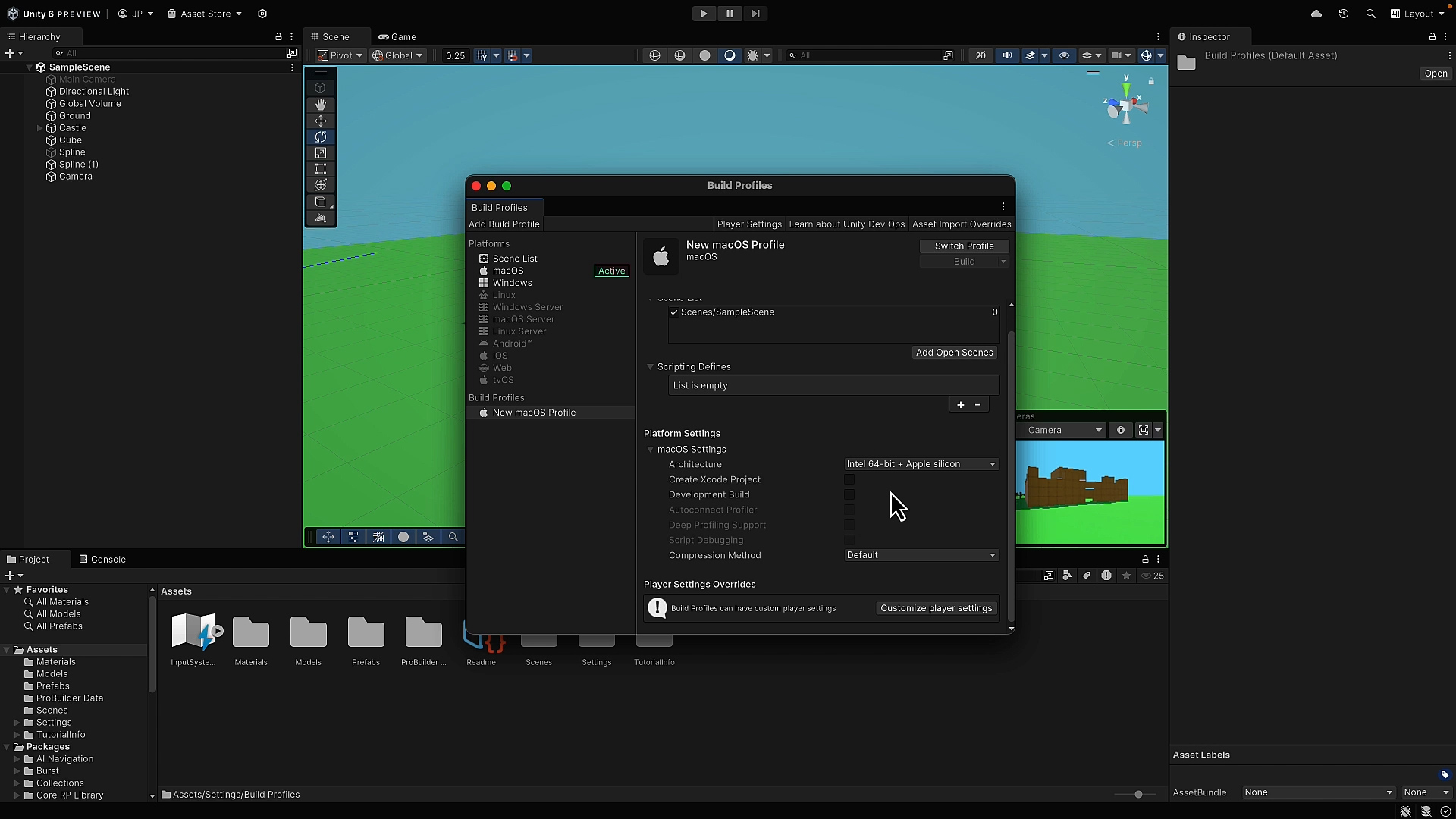This screenshot has height=819, width=1456.
Task: Mute scene view audio
Action: click(x=1008, y=55)
